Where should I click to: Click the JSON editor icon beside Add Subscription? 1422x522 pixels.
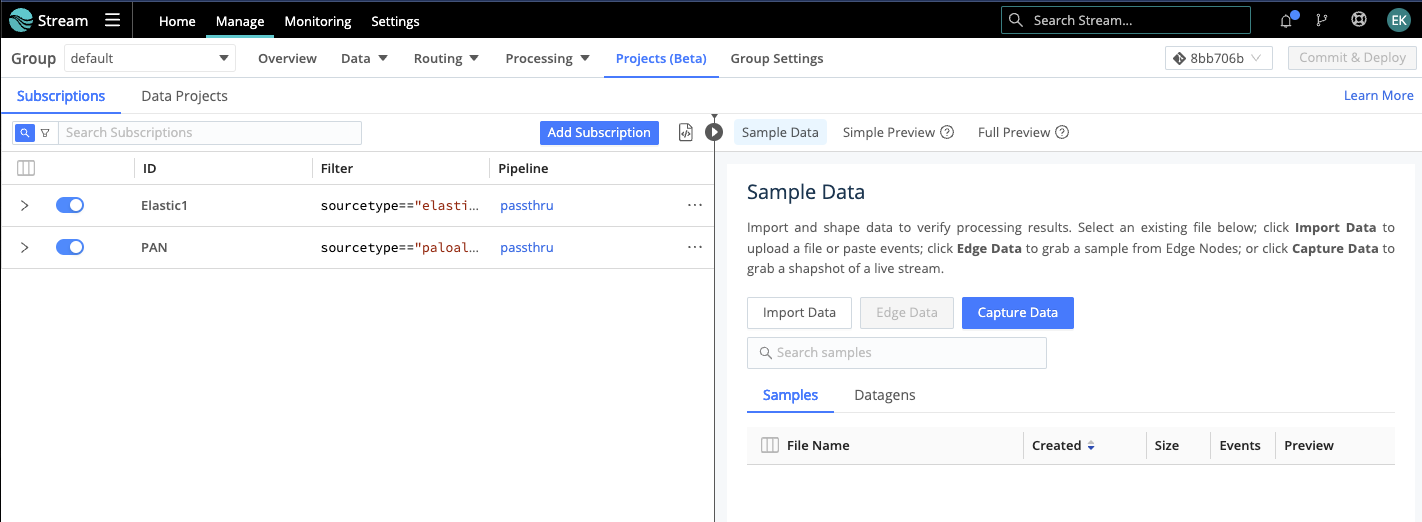coord(686,132)
